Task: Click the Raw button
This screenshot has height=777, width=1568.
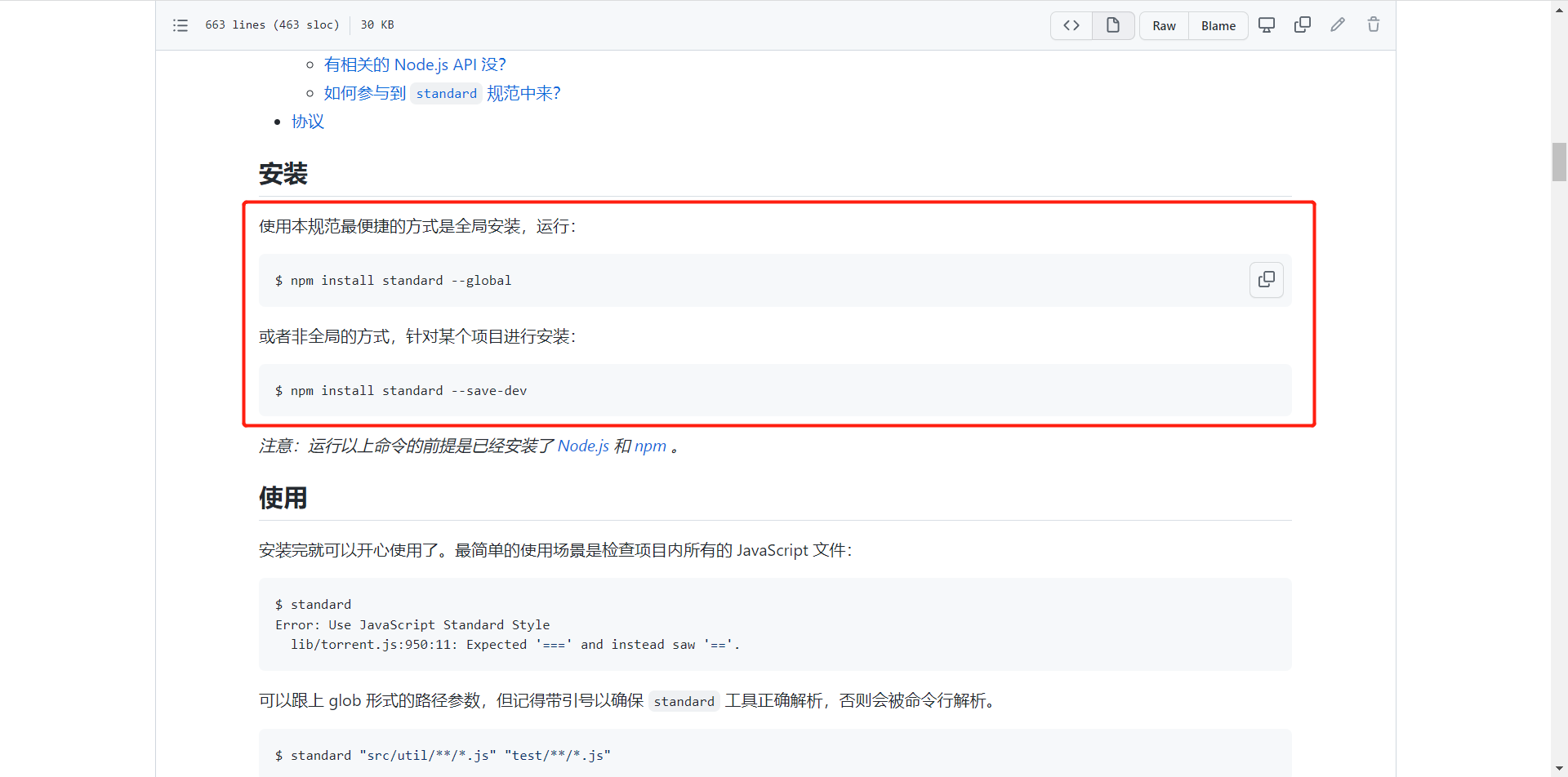Action: [x=1164, y=25]
